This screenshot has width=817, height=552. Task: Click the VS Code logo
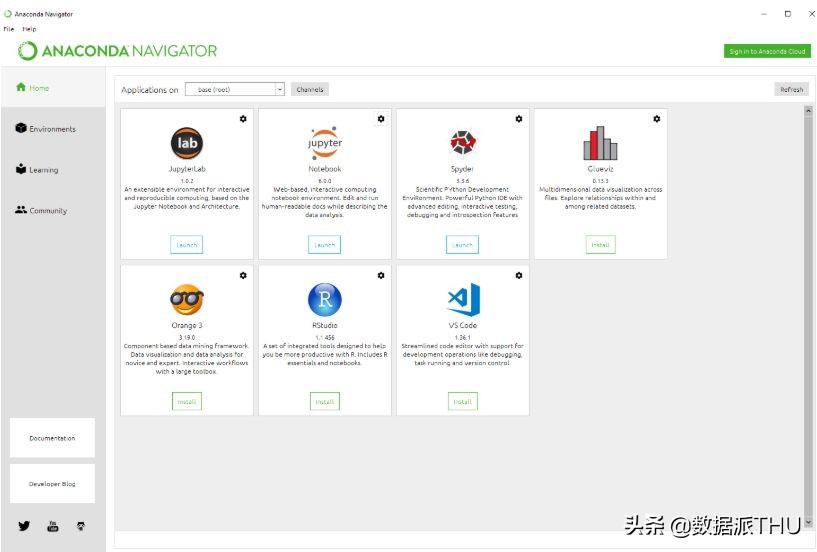pyautogui.click(x=464, y=300)
